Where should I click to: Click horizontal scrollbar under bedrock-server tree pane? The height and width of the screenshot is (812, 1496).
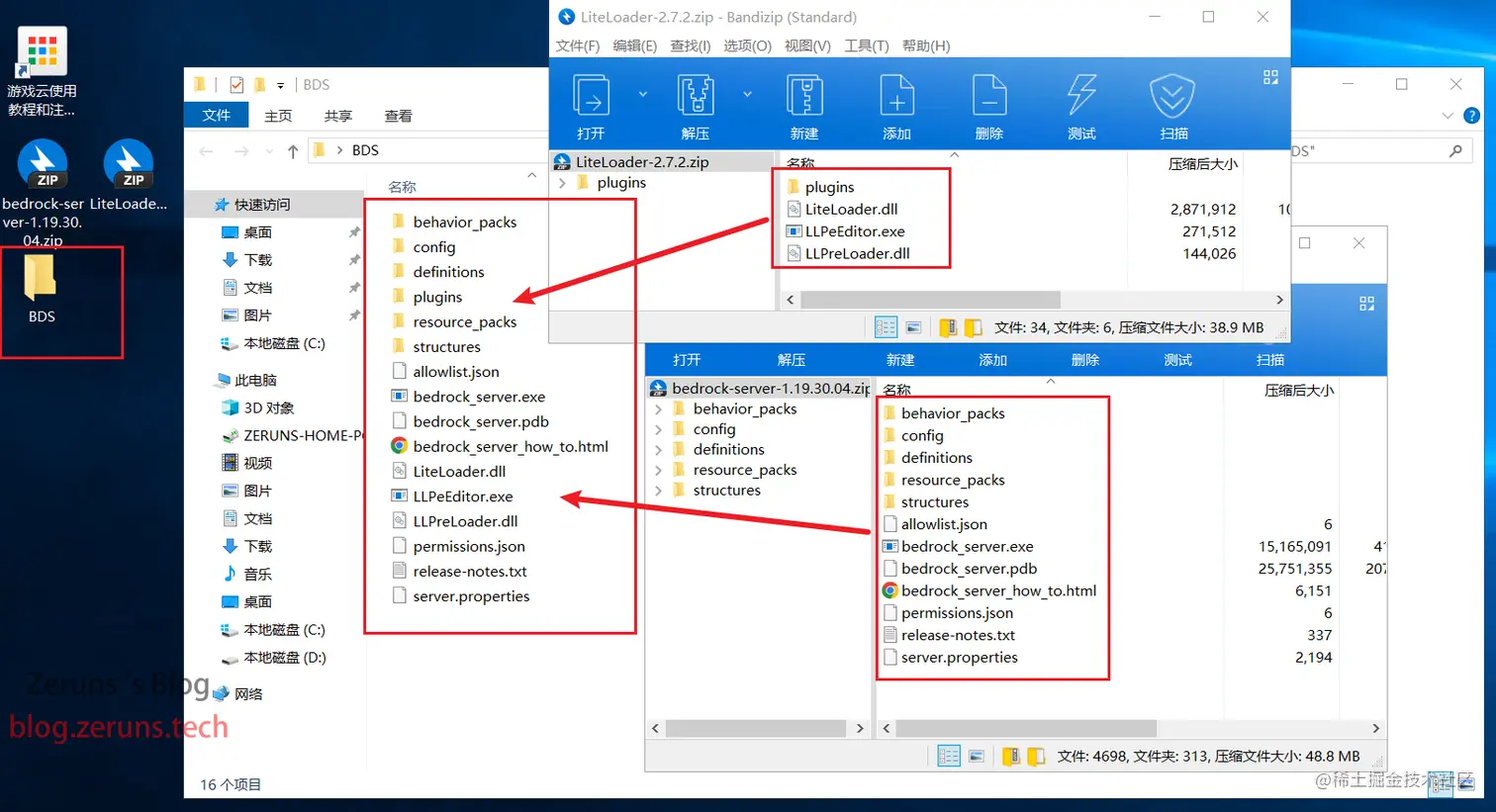[x=756, y=728]
